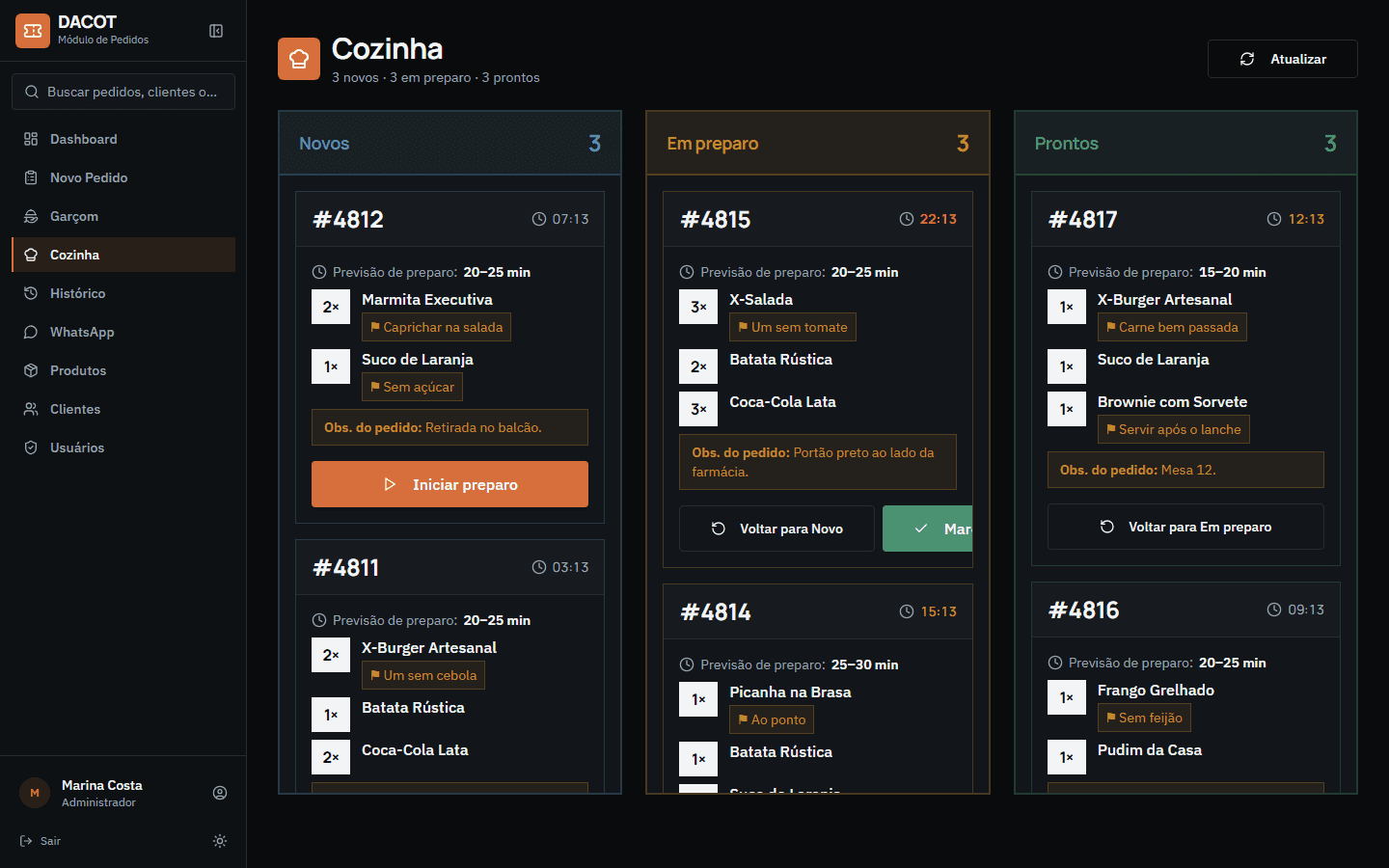1389x868 pixels.
Task: Click the Novos column header
Action: point(449,143)
